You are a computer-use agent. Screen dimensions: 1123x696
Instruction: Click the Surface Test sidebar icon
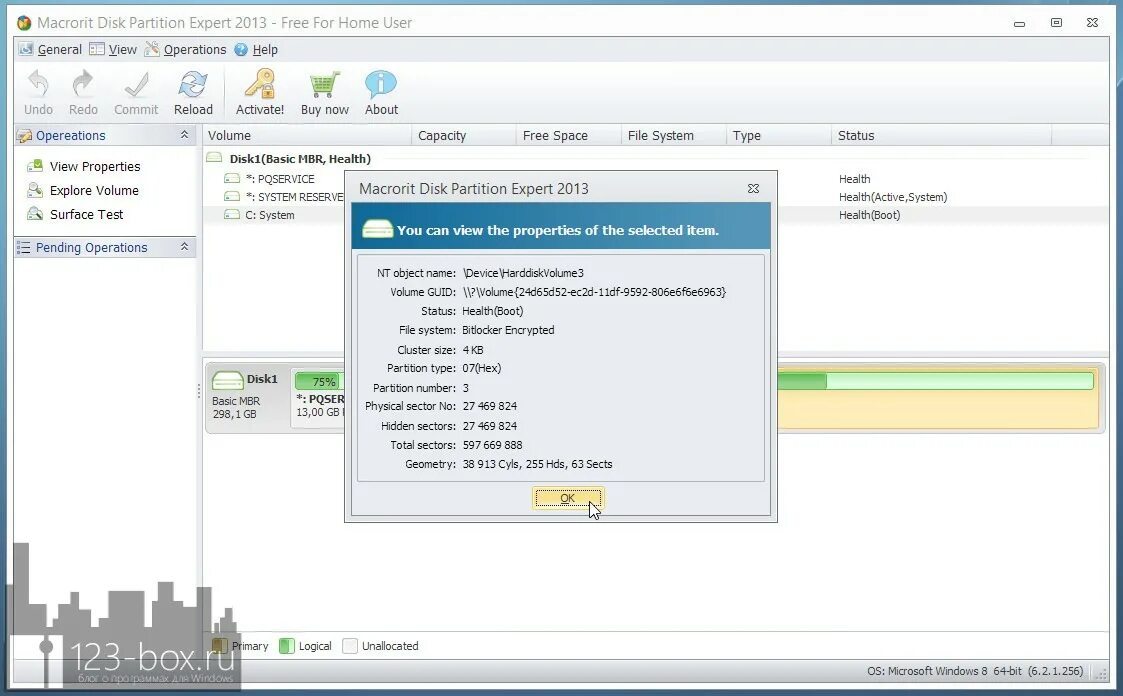click(34, 213)
